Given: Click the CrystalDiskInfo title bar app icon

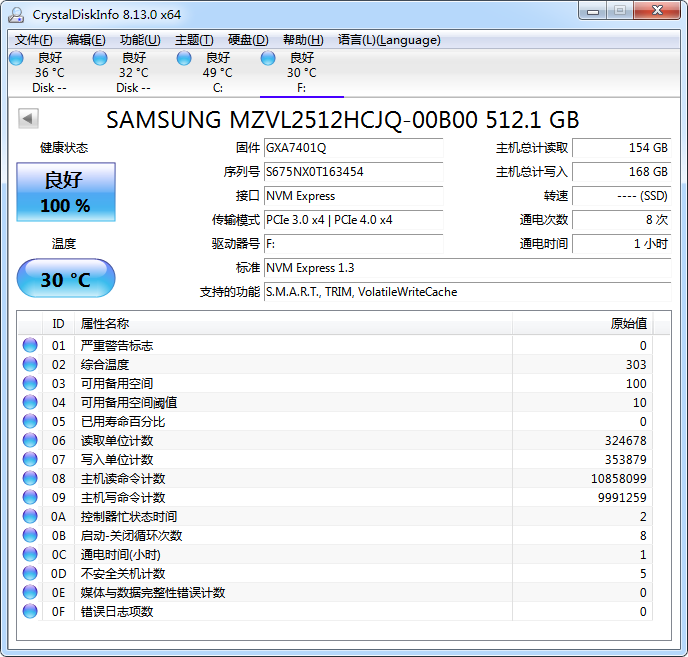Looking at the screenshot, I should [17, 12].
